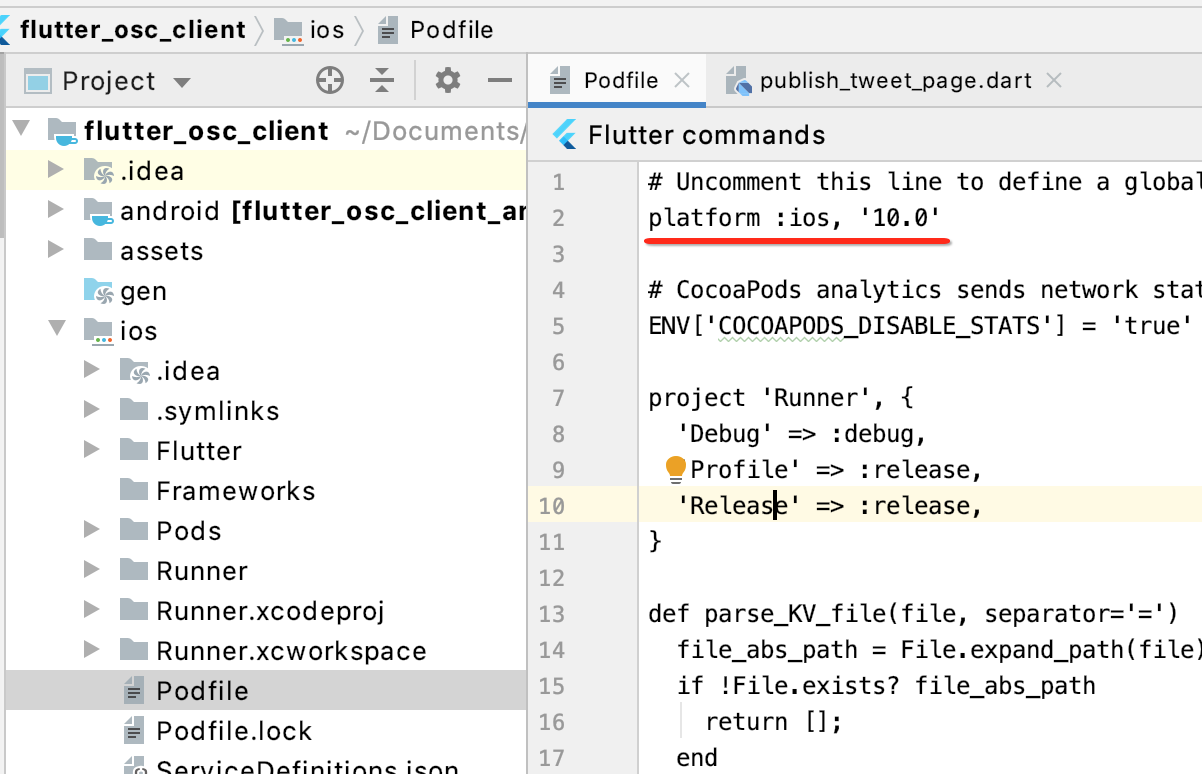The image size is (1202, 774).
Task: Select Podfile in the project tree
Action: point(266,691)
